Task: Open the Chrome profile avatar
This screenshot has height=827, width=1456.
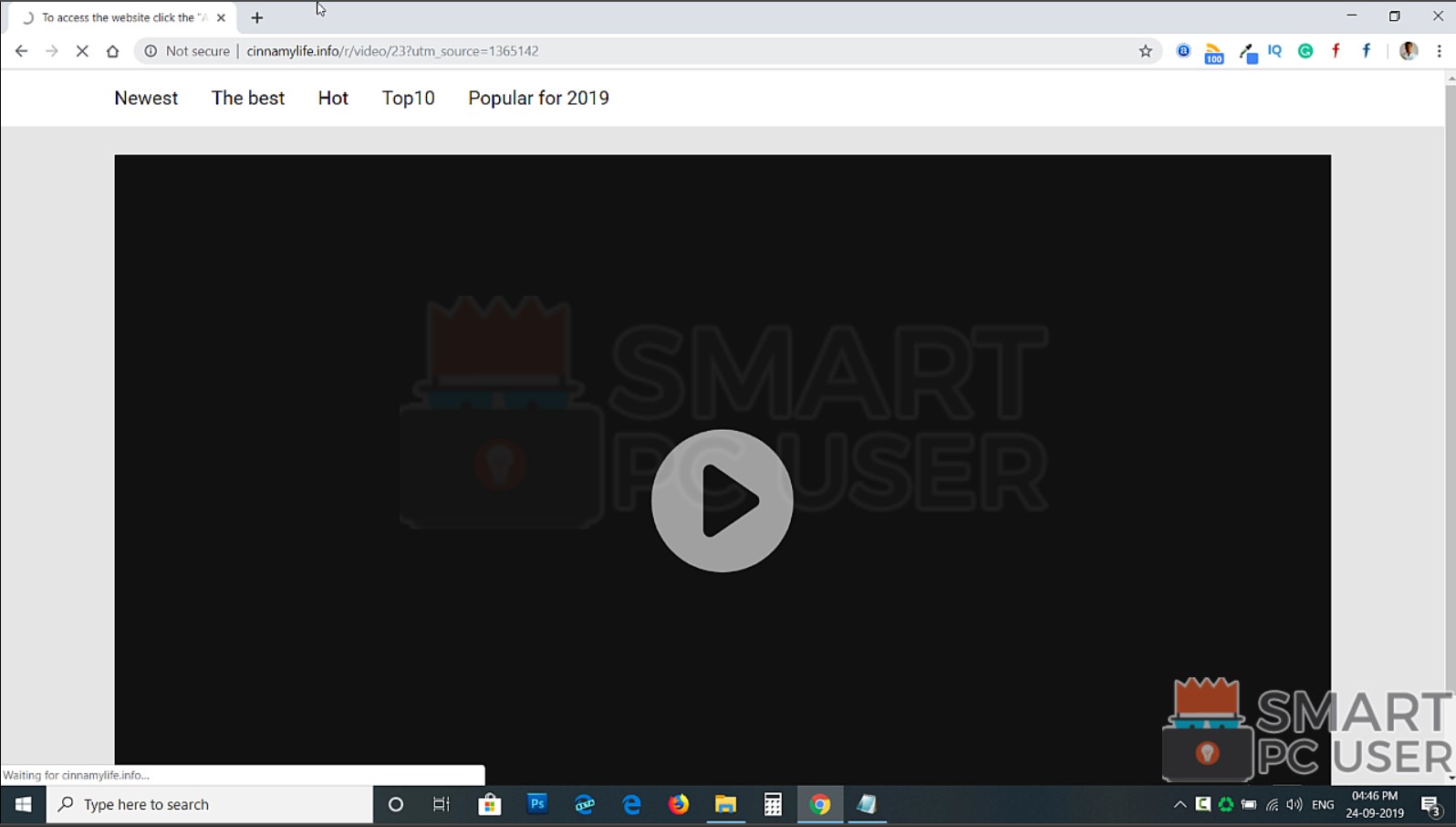Action: click(1408, 51)
